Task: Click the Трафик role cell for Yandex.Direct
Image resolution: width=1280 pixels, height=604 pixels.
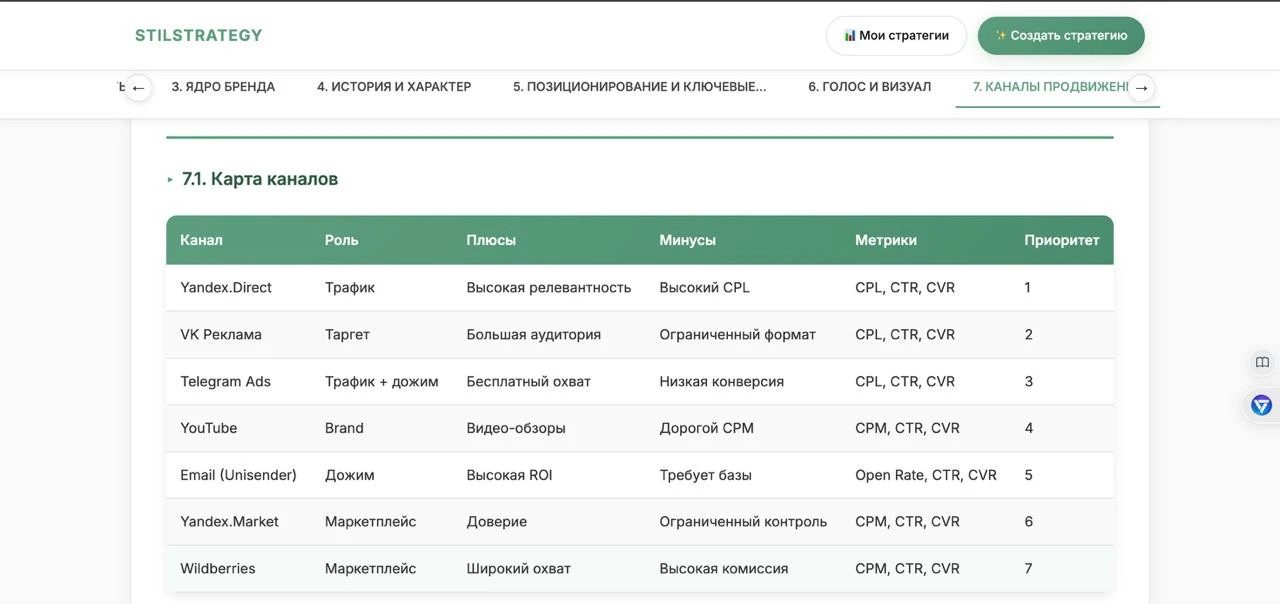Action: tap(350, 288)
